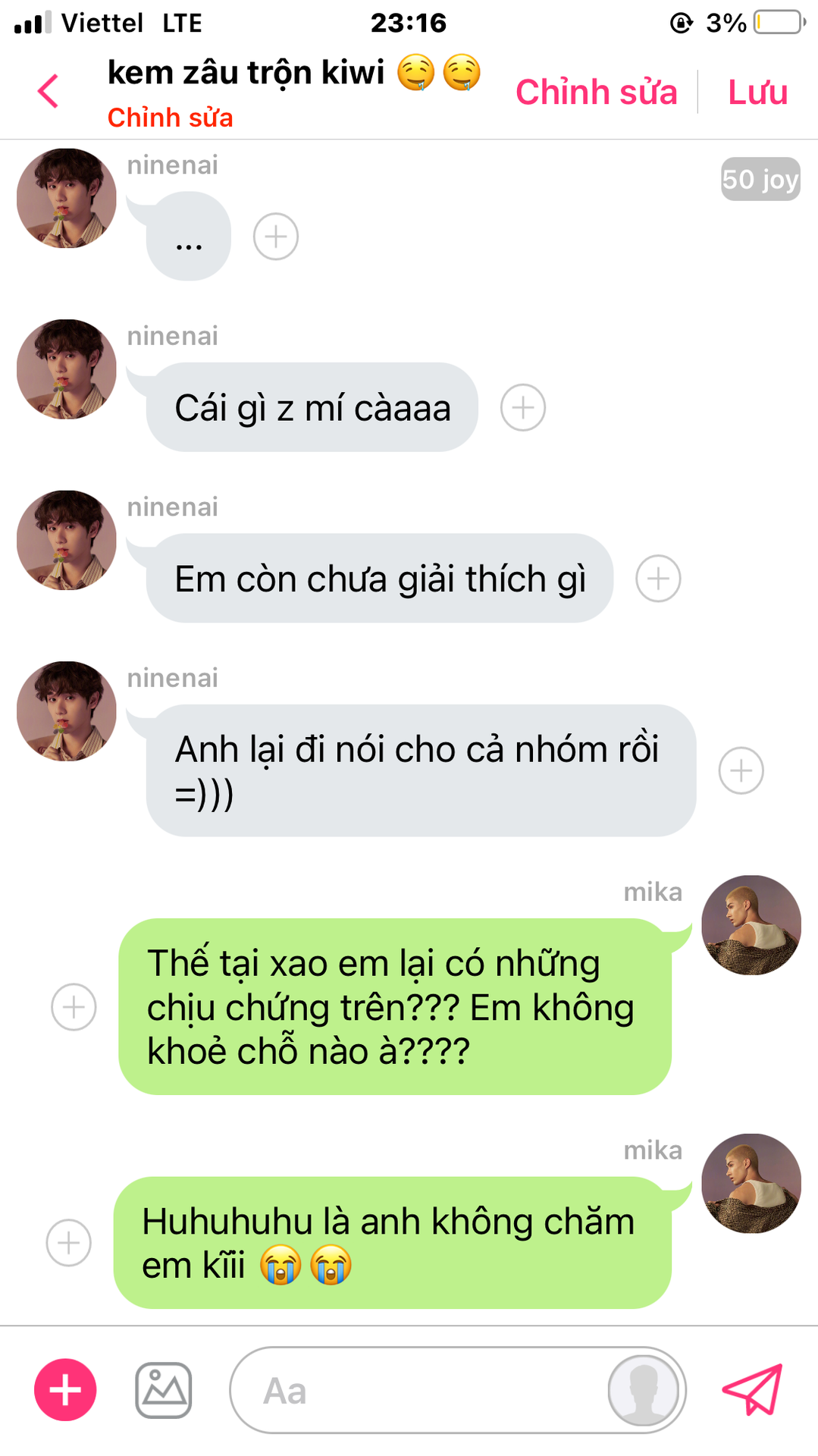Tap the pink plus add button
Screen dimensions: 818x1456
coord(65,1390)
